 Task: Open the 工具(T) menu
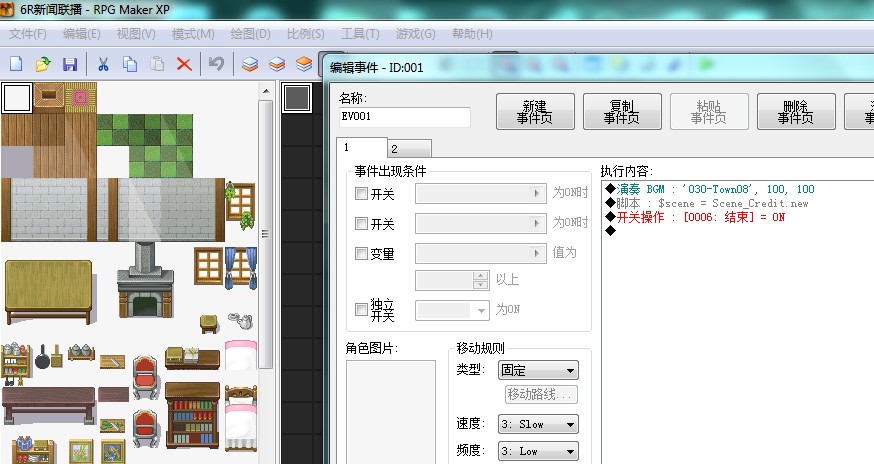click(x=360, y=34)
